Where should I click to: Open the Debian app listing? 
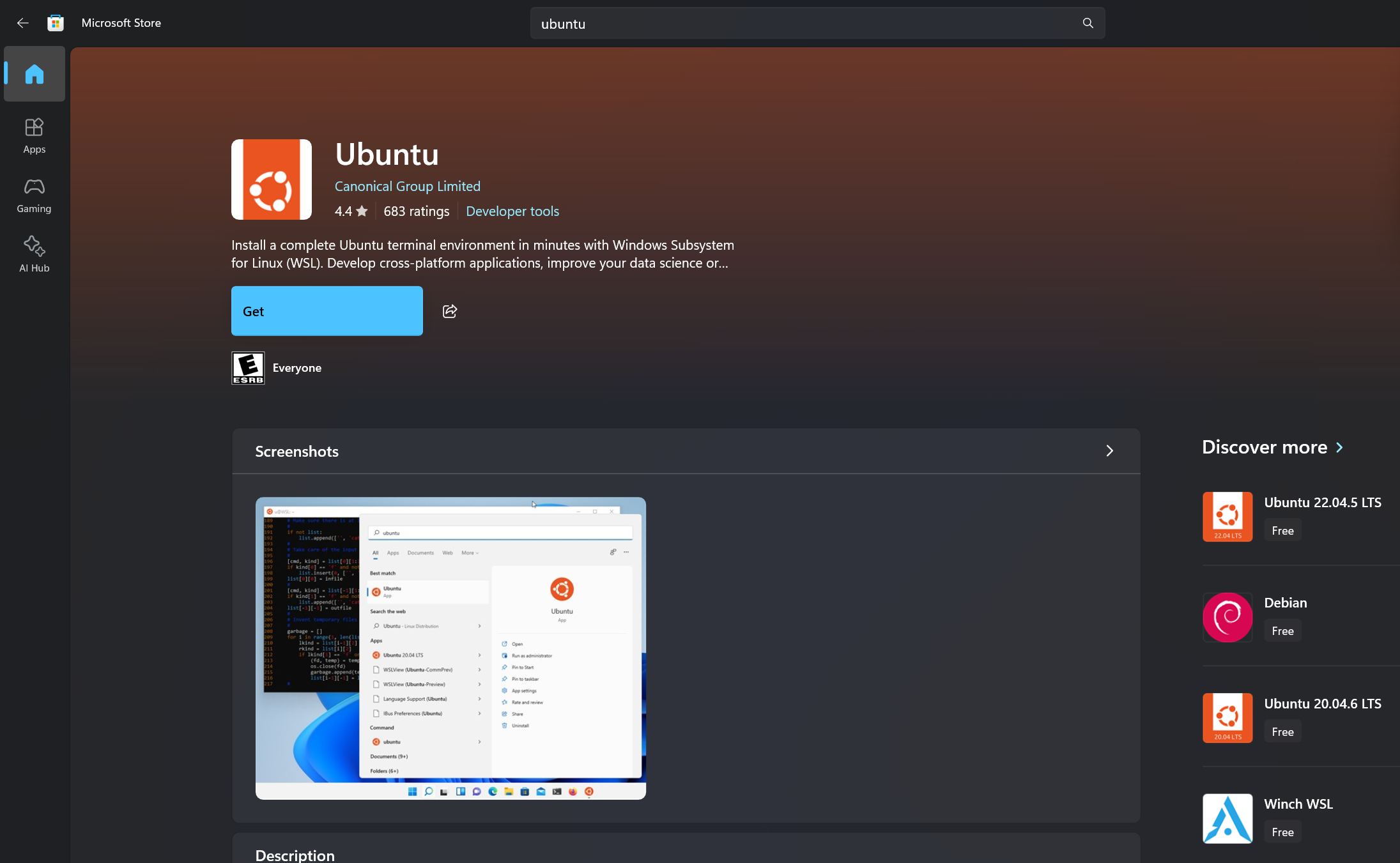coord(1285,603)
